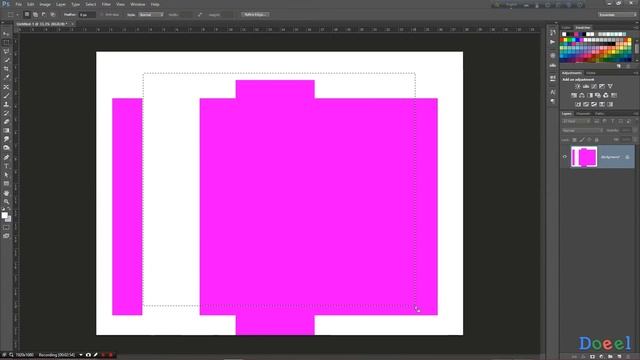
Task: Open the Window menu
Action: (138, 4)
